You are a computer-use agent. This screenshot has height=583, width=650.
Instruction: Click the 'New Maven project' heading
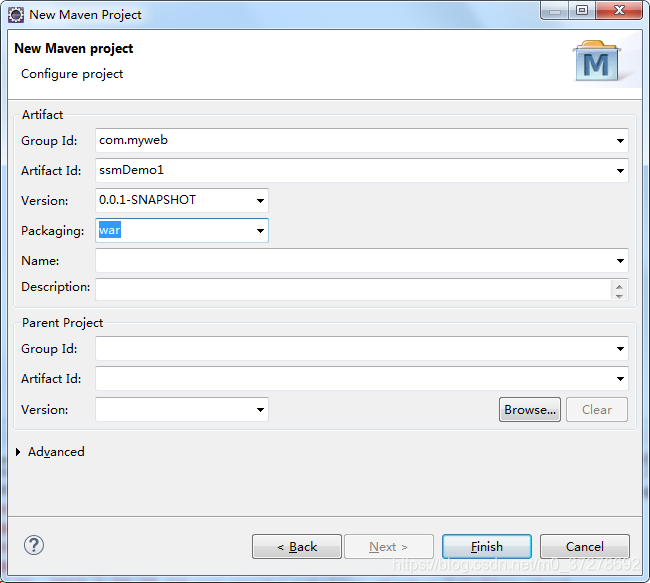pyautogui.click(x=74, y=49)
